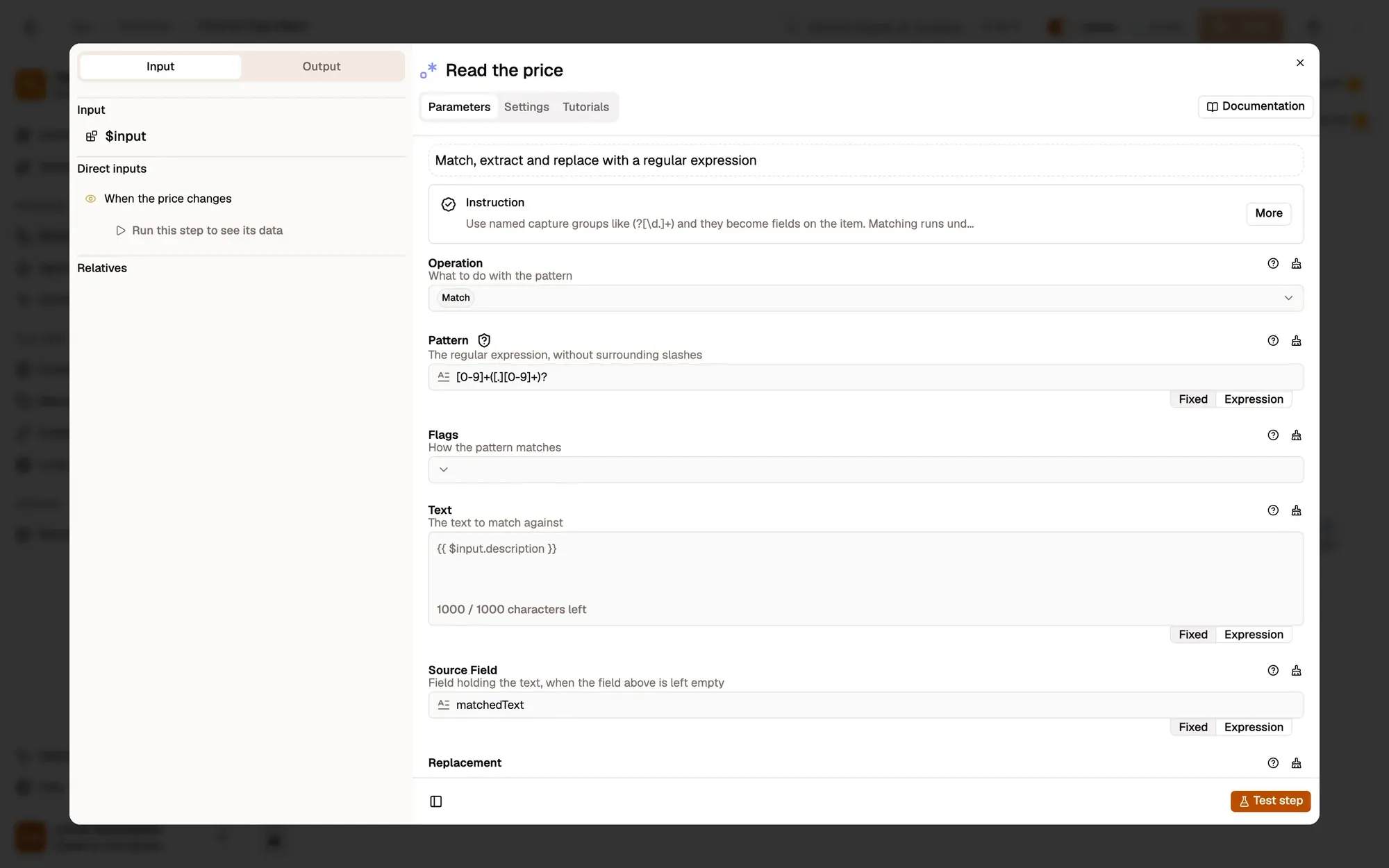Toggle the side panel layout icon
This screenshot has width=1389, height=868.
point(436,801)
